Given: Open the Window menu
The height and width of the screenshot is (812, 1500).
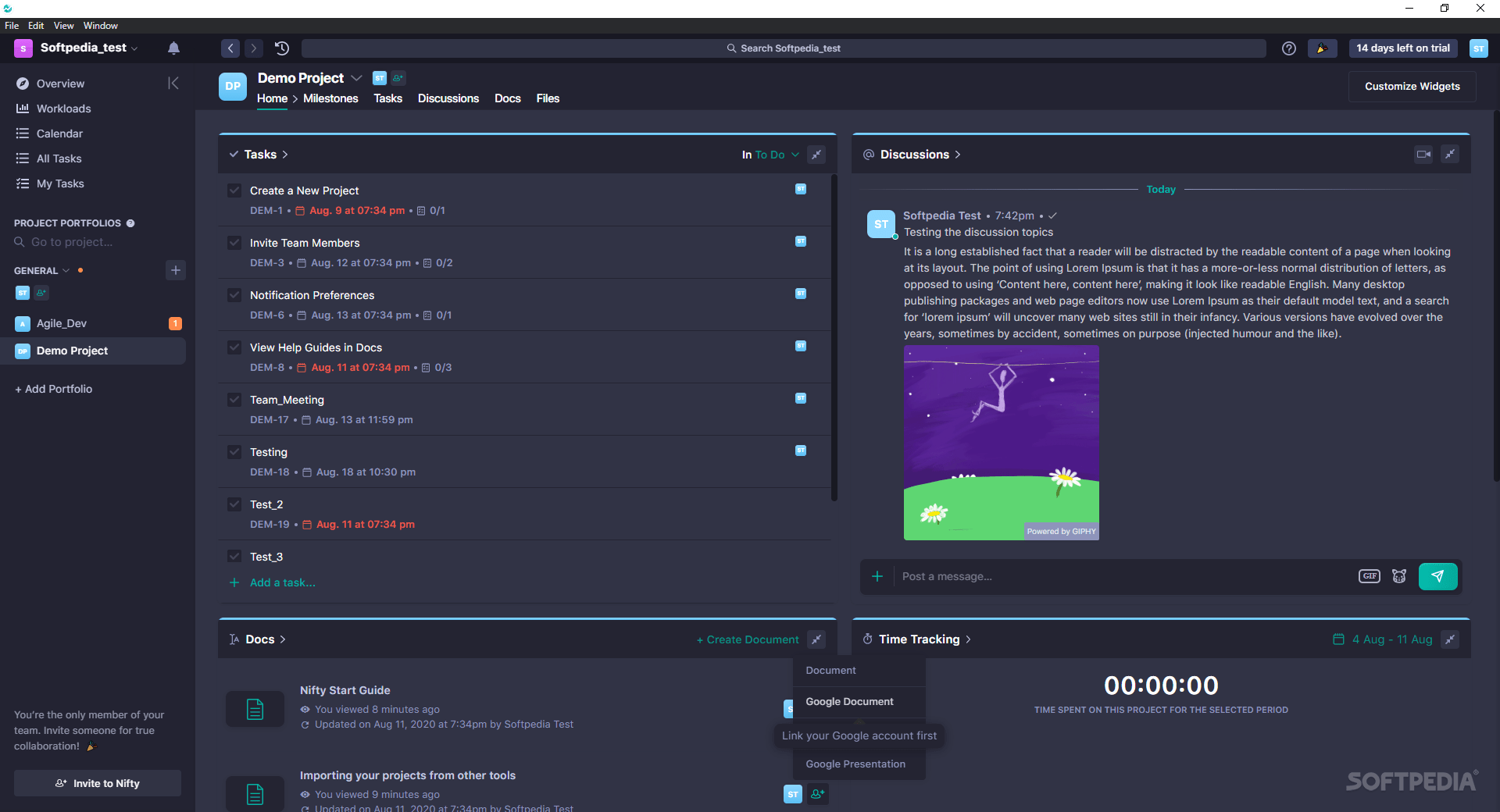Looking at the screenshot, I should click(101, 26).
